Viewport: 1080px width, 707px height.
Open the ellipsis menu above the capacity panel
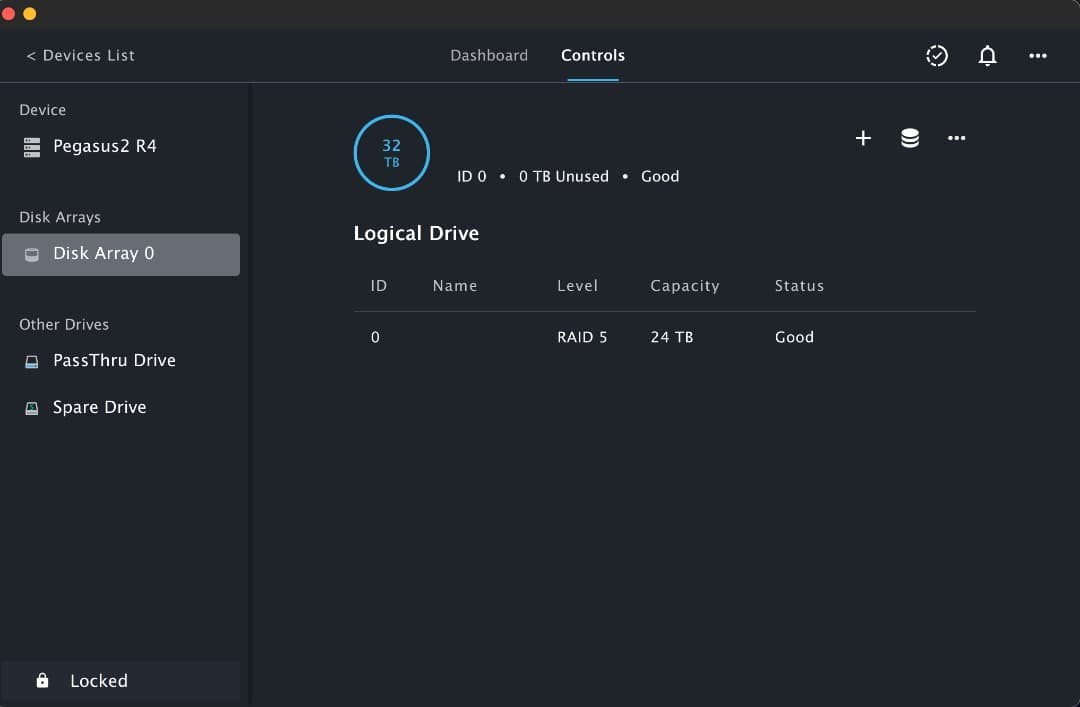(956, 138)
